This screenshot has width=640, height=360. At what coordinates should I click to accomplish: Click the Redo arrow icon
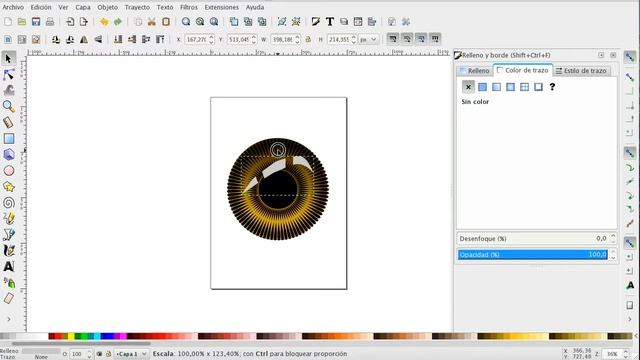(118, 22)
